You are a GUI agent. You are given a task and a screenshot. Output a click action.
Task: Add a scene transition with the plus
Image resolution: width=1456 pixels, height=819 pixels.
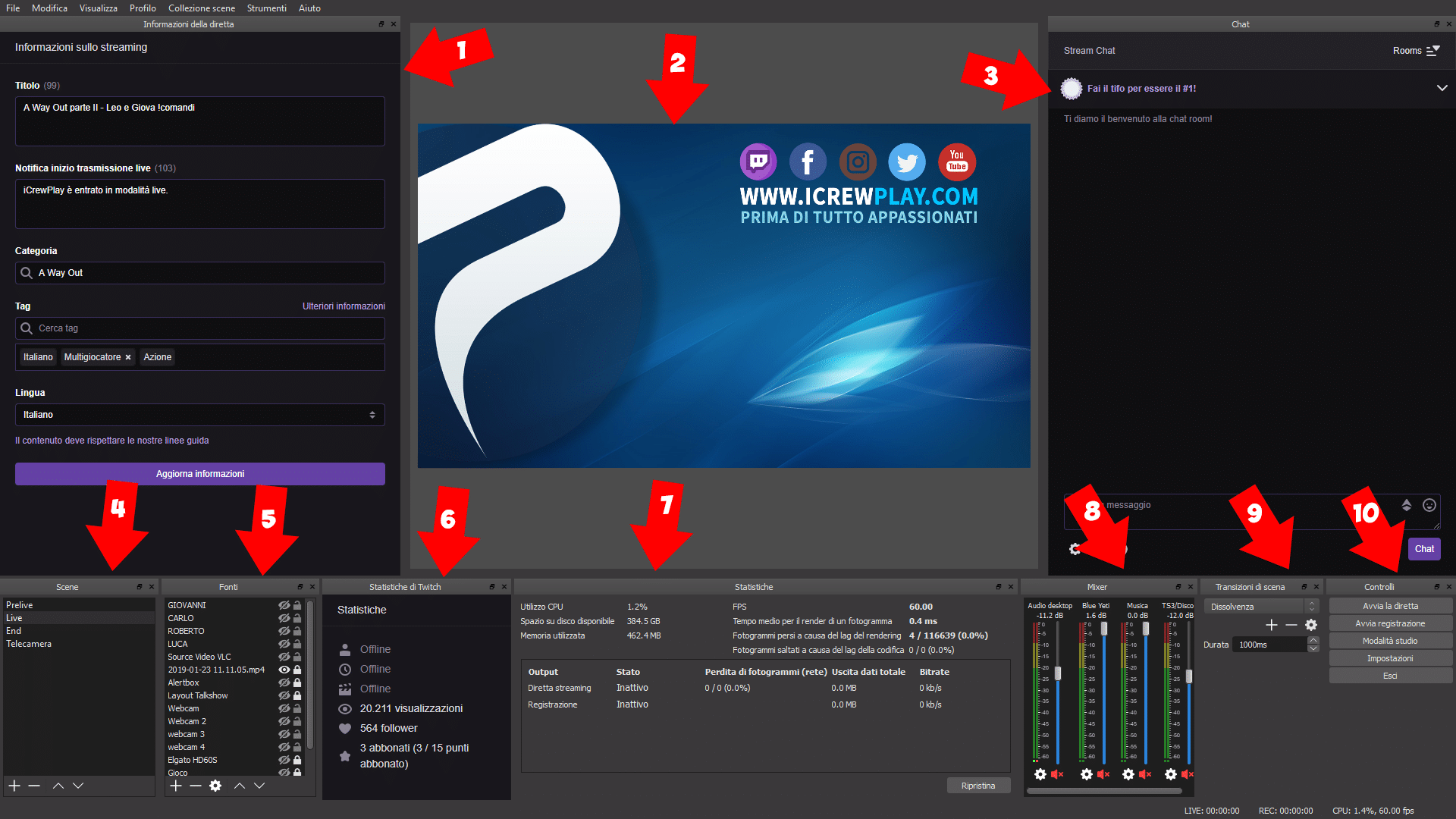pyautogui.click(x=1272, y=625)
